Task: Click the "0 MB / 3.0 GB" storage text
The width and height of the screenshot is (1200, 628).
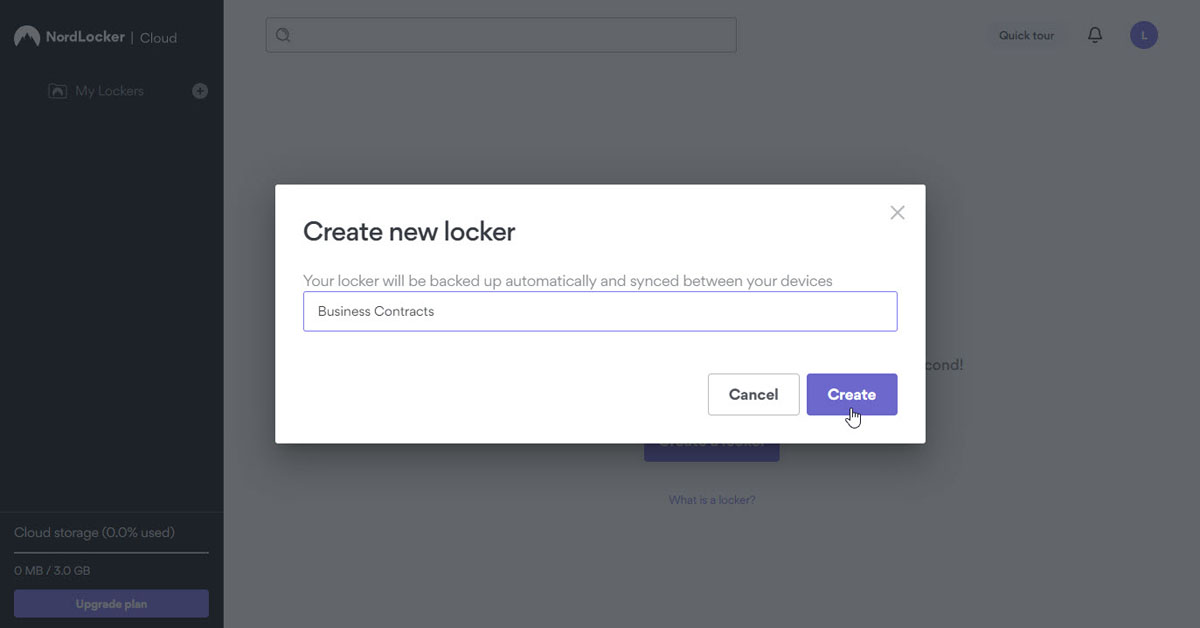Action: point(52,571)
